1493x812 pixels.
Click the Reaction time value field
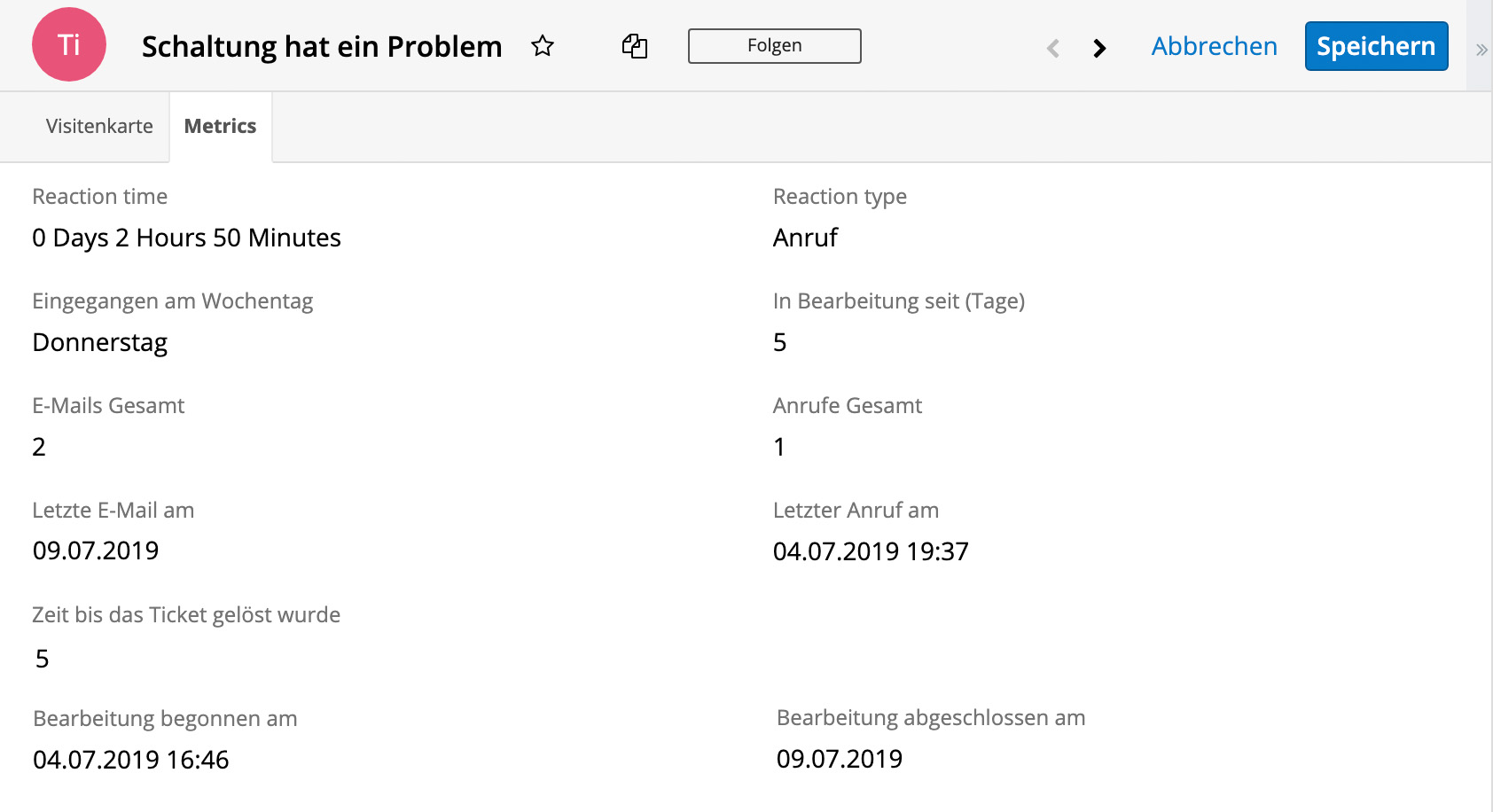186,238
